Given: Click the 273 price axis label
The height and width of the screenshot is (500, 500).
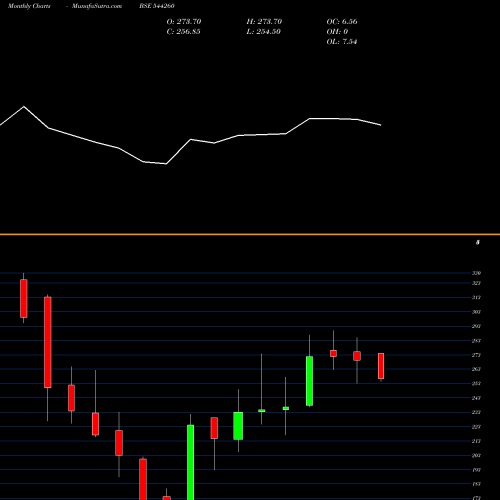Looking at the screenshot, I should click(x=476, y=355).
